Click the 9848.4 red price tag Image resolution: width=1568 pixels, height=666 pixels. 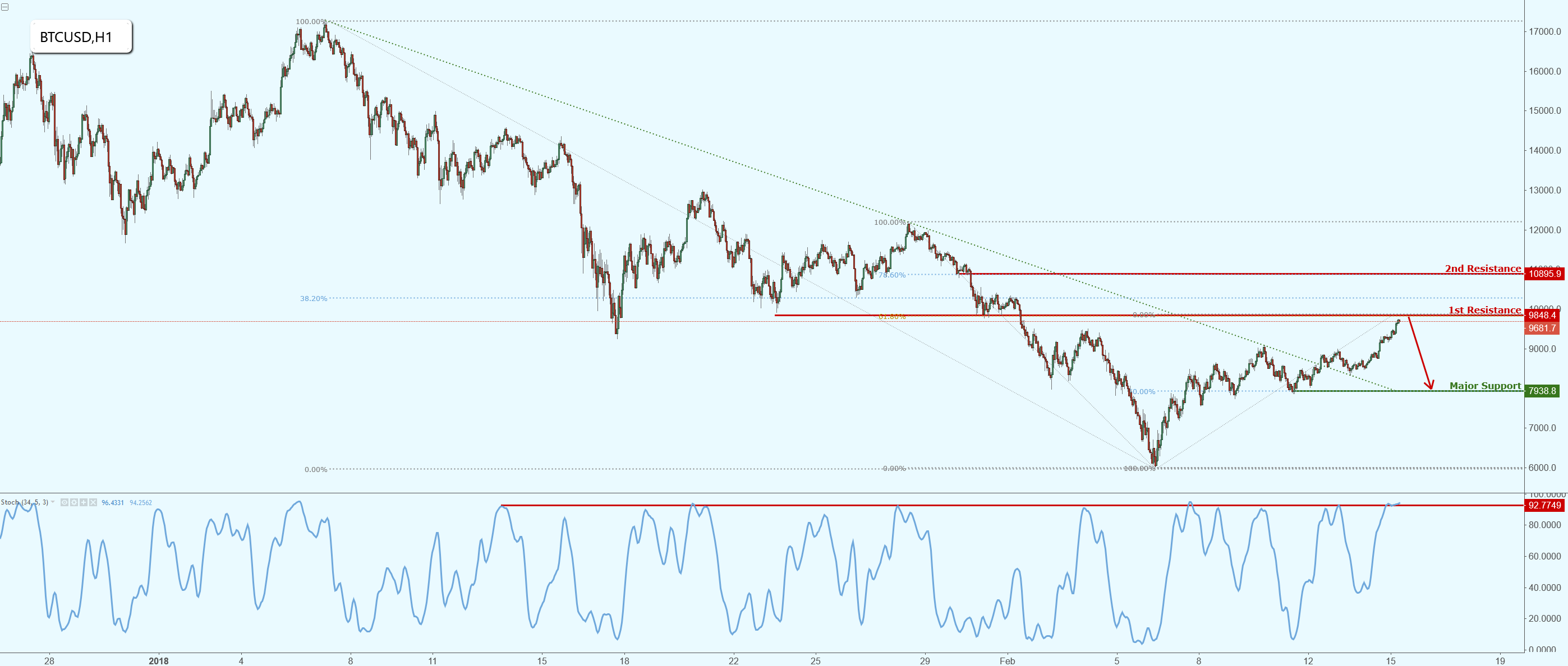[1542, 315]
